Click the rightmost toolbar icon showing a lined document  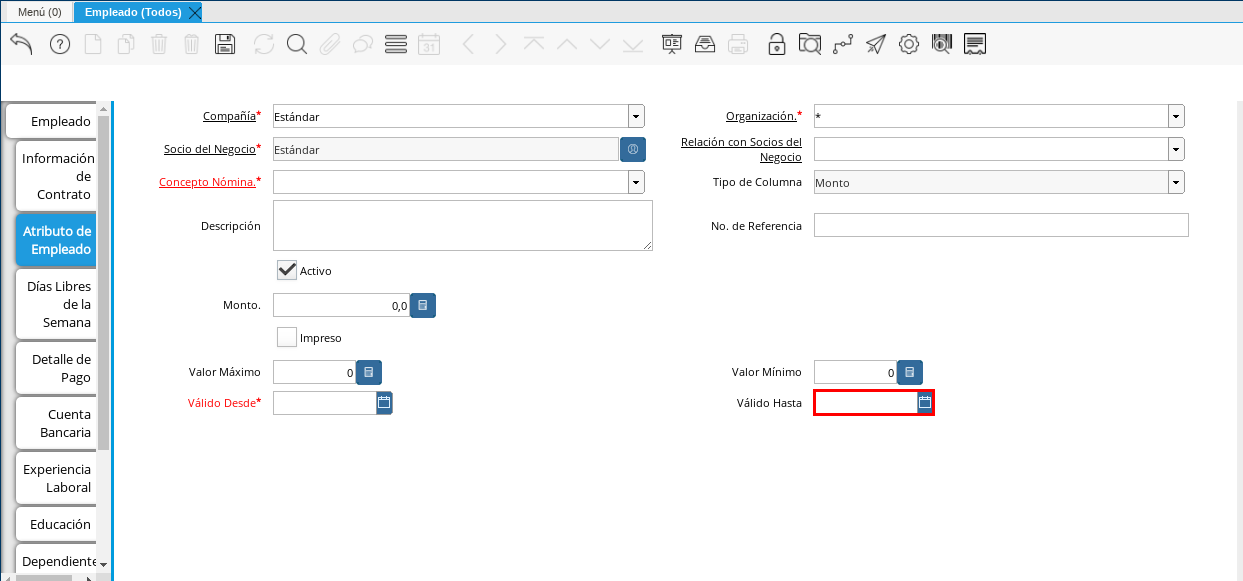tap(976, 44)
